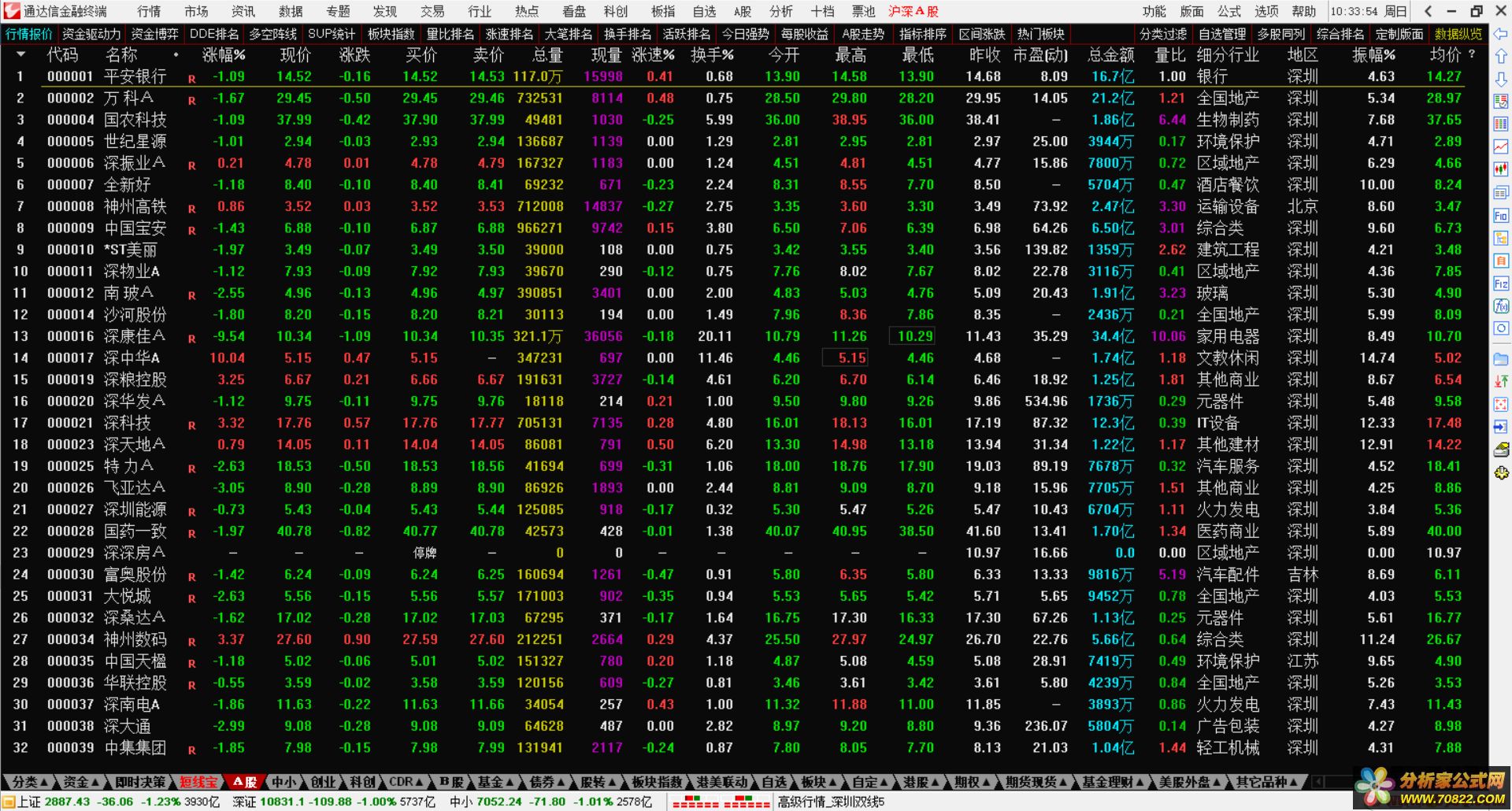Expand the 基金 bottom tab menu
Screen dimensions: 1512x811
click(x=495, y=782)
